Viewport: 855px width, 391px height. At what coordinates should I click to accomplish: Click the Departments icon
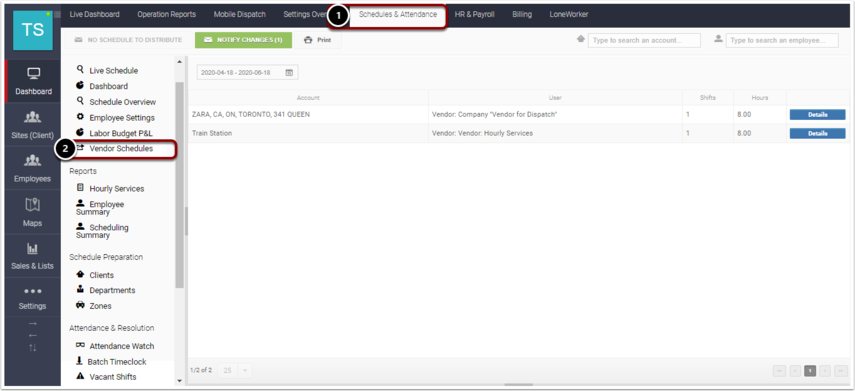(x=80, y=290)
